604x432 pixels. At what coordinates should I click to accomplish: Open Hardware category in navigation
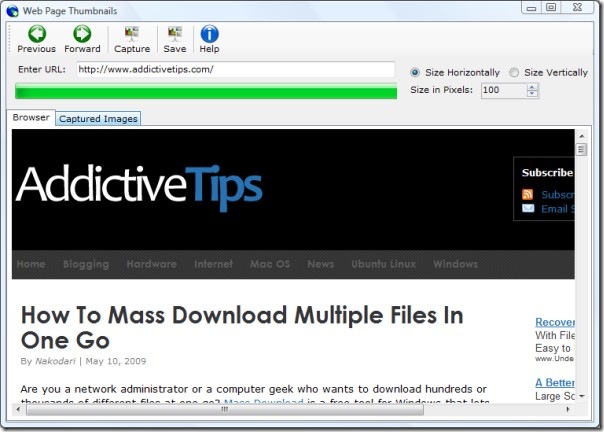point(151,264)
